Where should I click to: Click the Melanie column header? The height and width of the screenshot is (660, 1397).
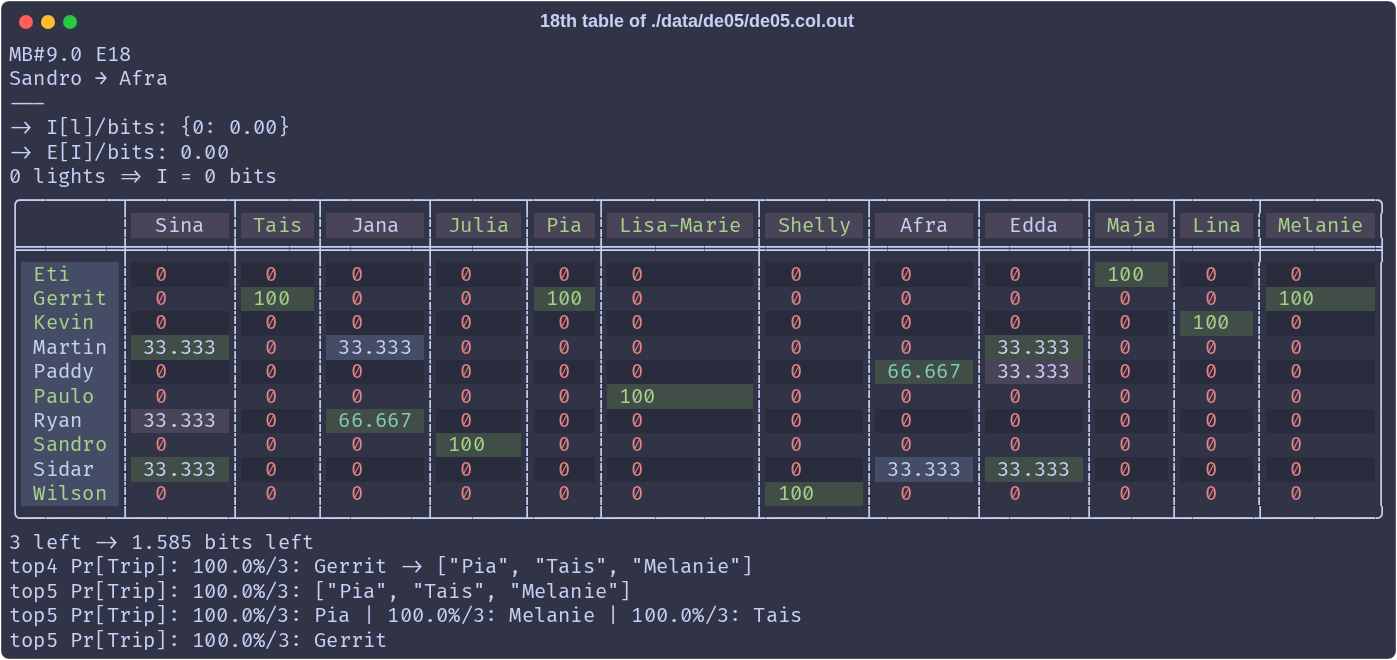pos(1320,225)
